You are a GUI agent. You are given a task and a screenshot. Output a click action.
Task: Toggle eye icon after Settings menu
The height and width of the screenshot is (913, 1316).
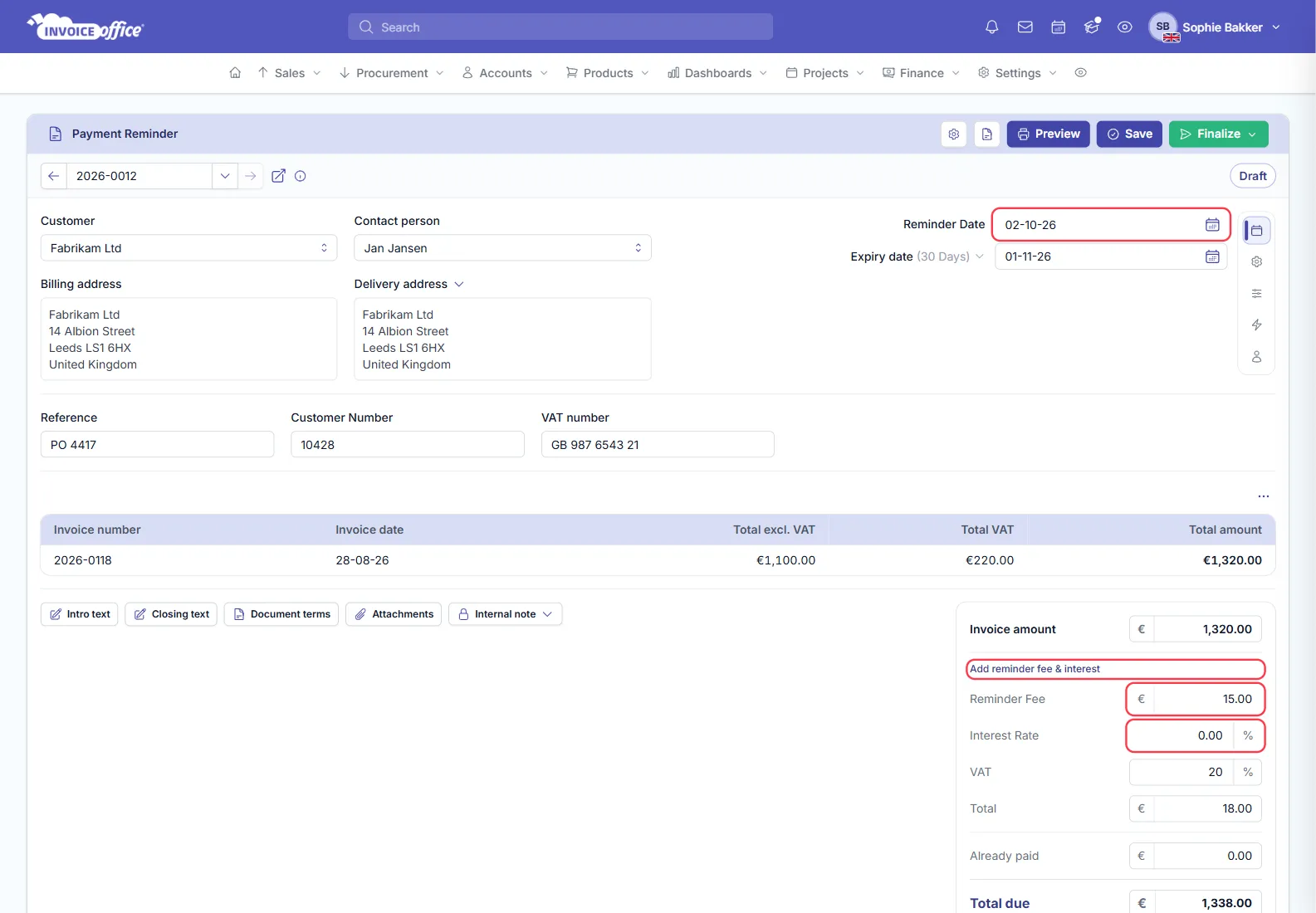point(1080,73)
